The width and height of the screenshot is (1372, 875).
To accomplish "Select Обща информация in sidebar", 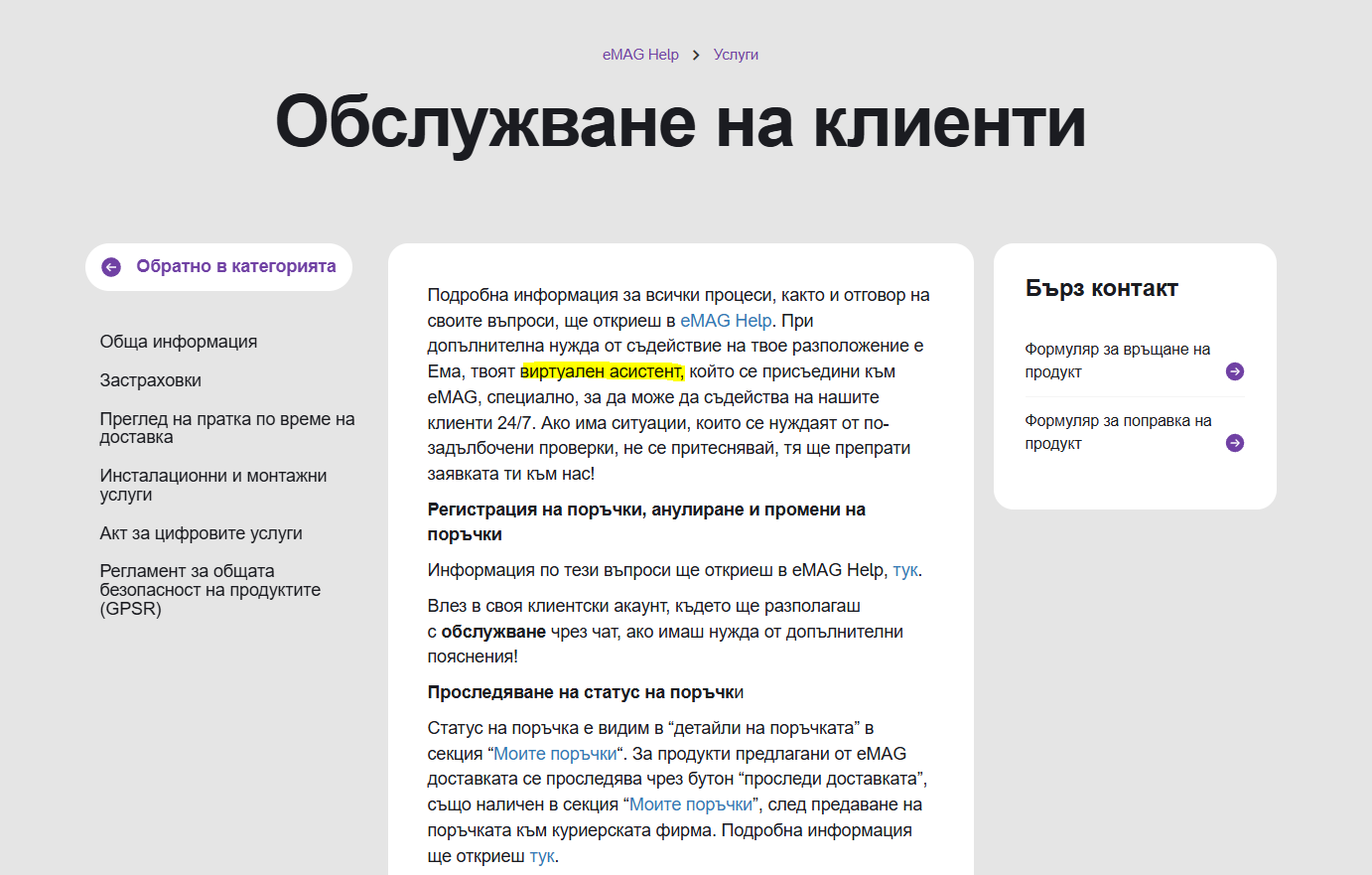I will pyautogui.click(x=179, y=342).
